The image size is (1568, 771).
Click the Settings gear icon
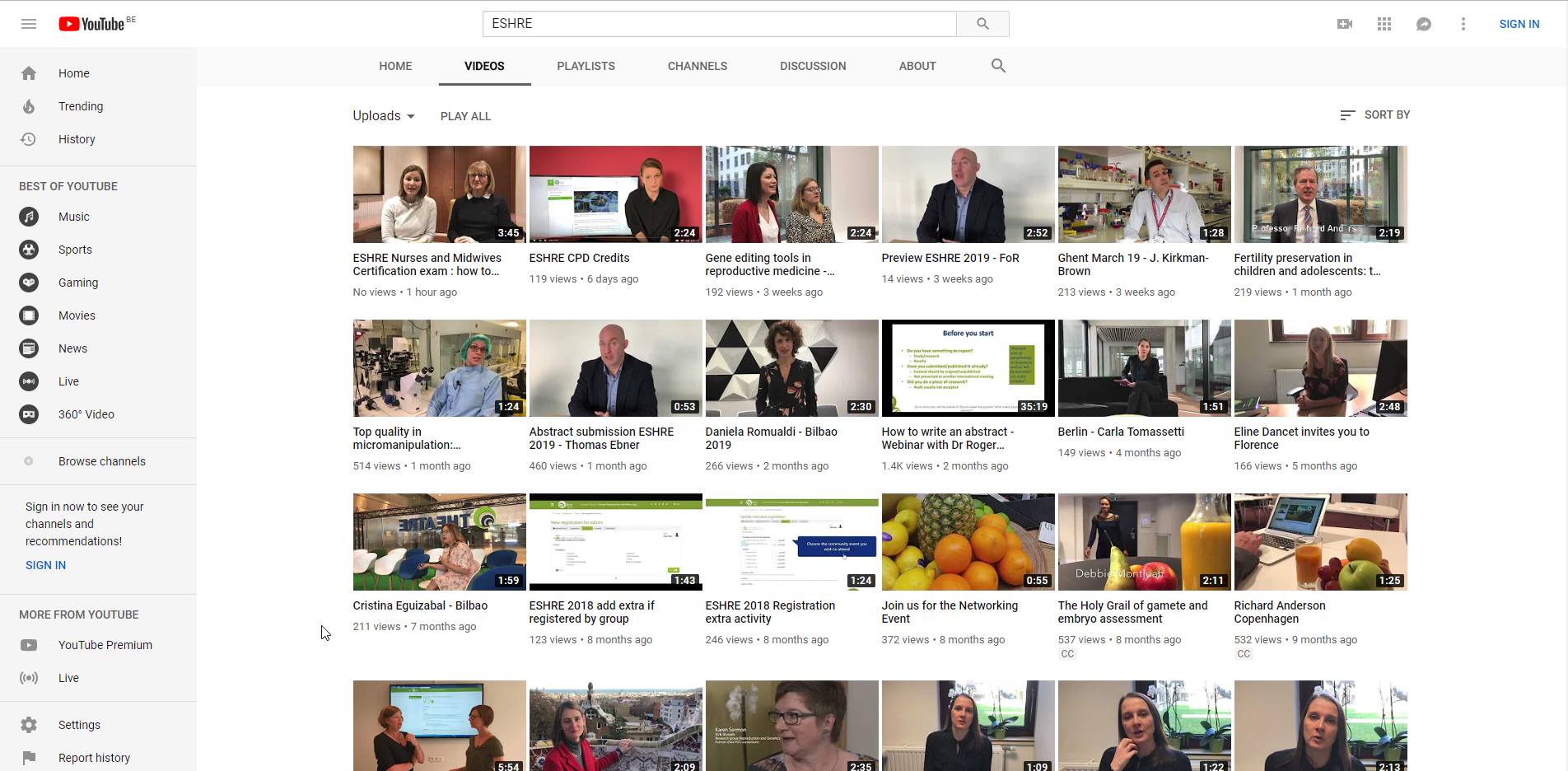click(29, 725)
